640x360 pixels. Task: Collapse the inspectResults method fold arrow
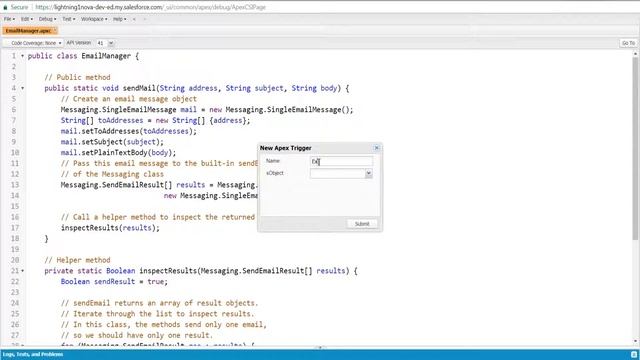coord(22,271)
